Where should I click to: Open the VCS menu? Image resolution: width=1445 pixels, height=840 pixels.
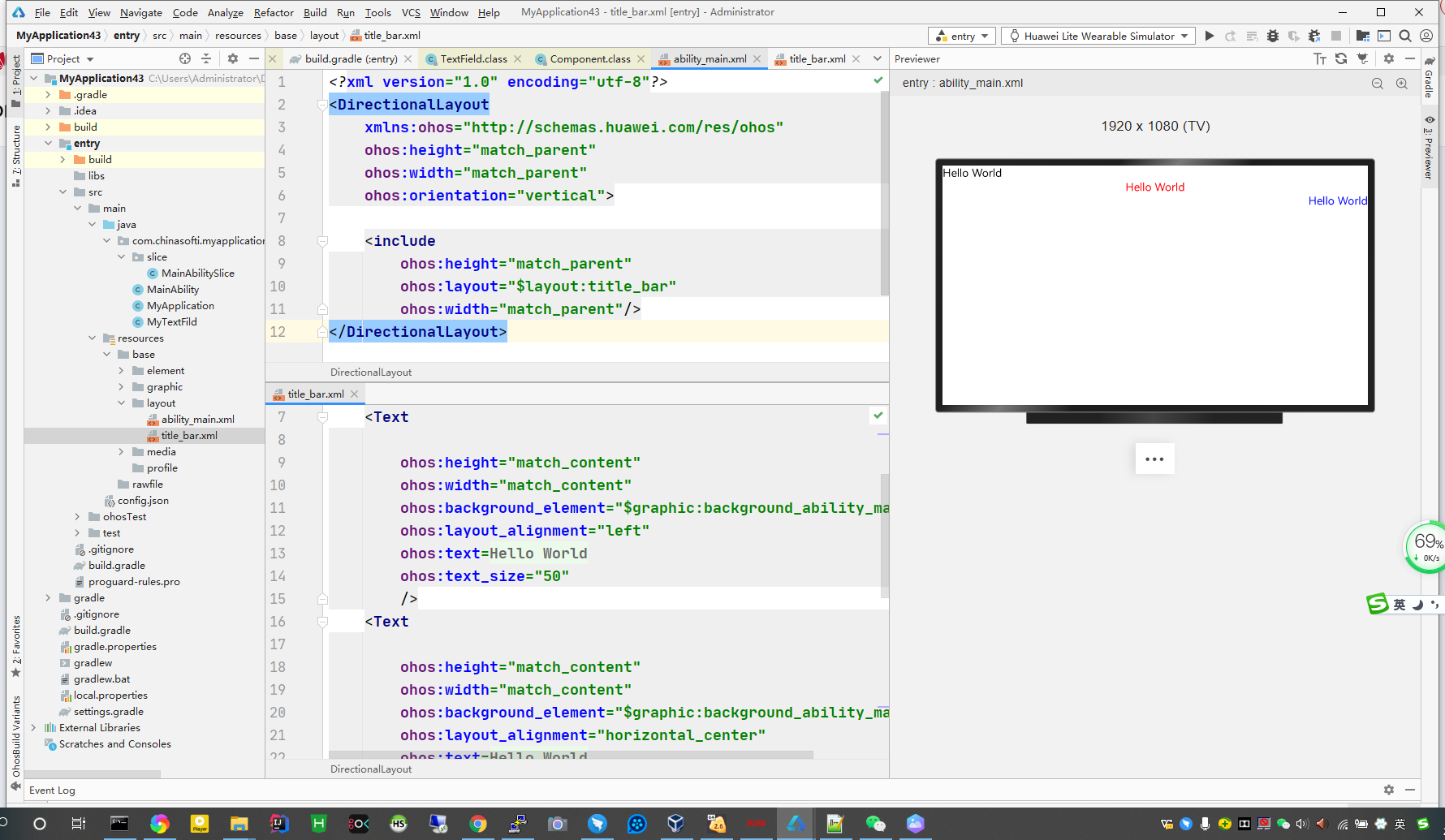[411, 12]
